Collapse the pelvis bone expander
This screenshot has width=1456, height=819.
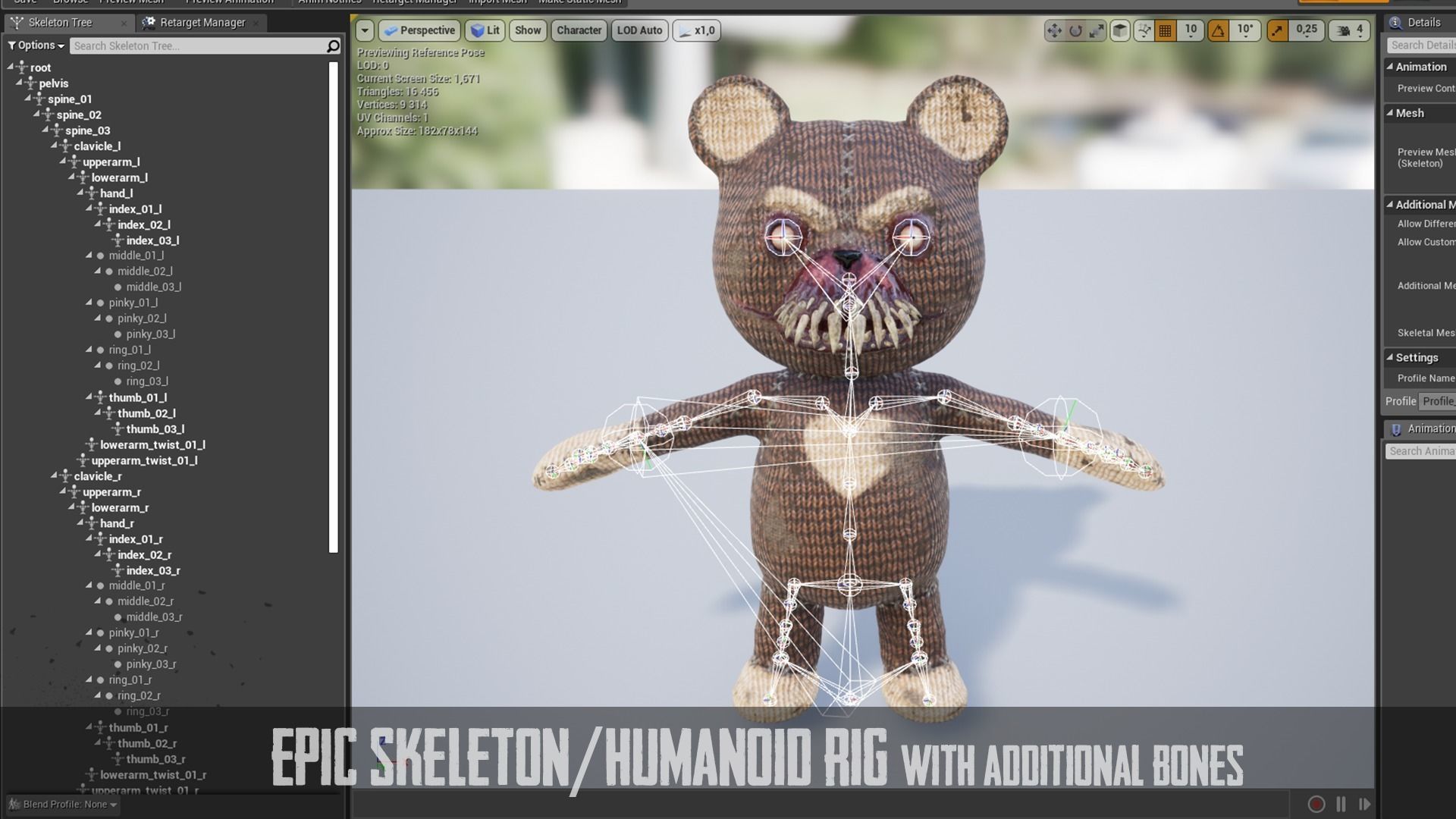point(20,83)
